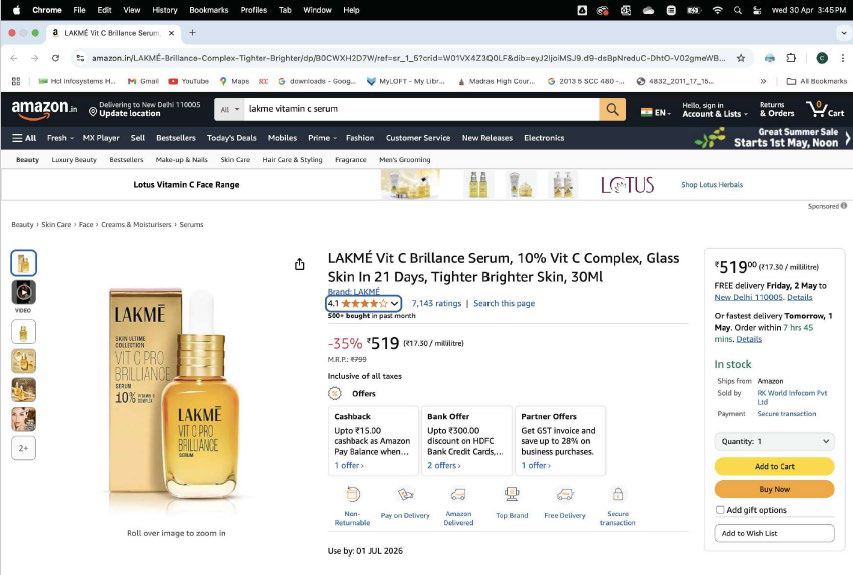Bookmark this page with star icon
Image resolution: width=853 pixels, height=575 pixels.
coord(740,58)
